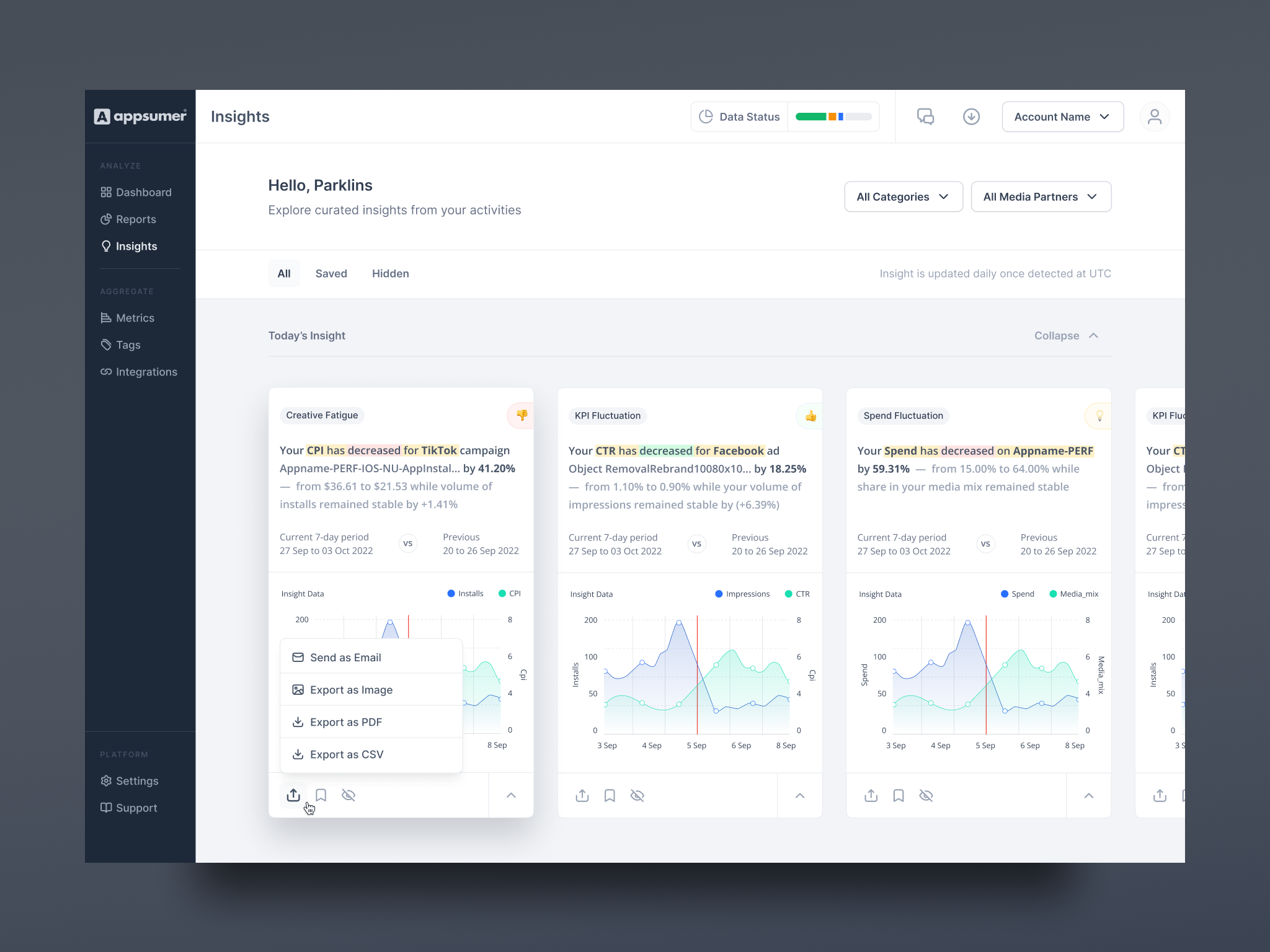
Task: Click the Spend Fluctuation tag
Action: tap(903, 416)
